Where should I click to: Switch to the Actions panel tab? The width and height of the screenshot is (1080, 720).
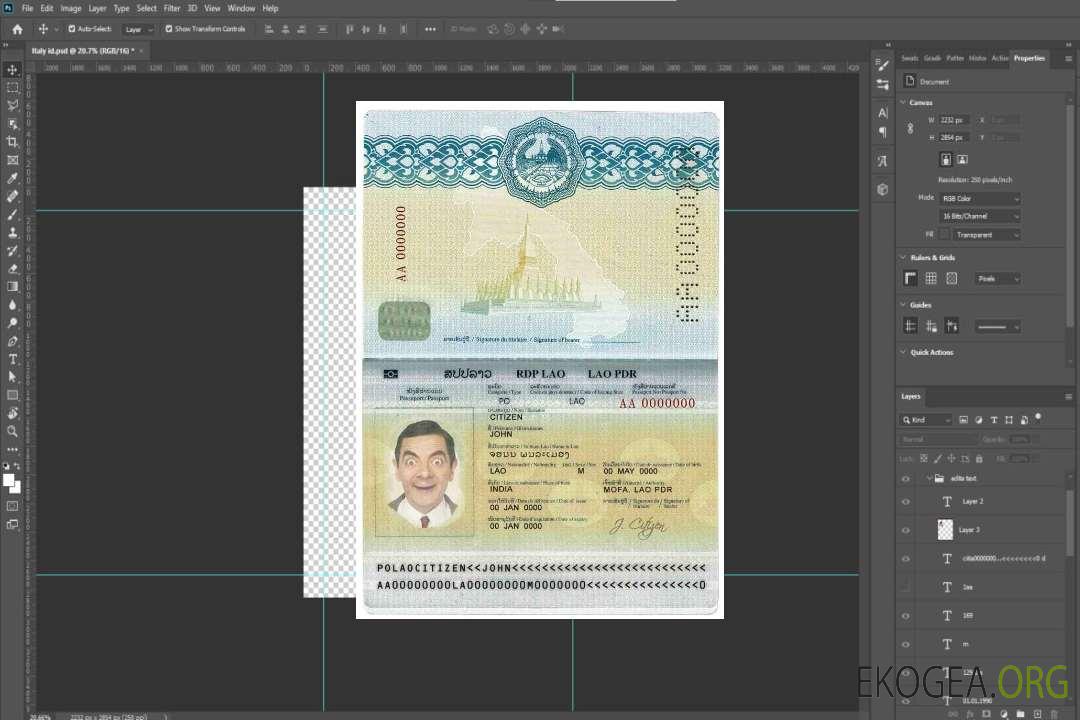click(1000, 59)
